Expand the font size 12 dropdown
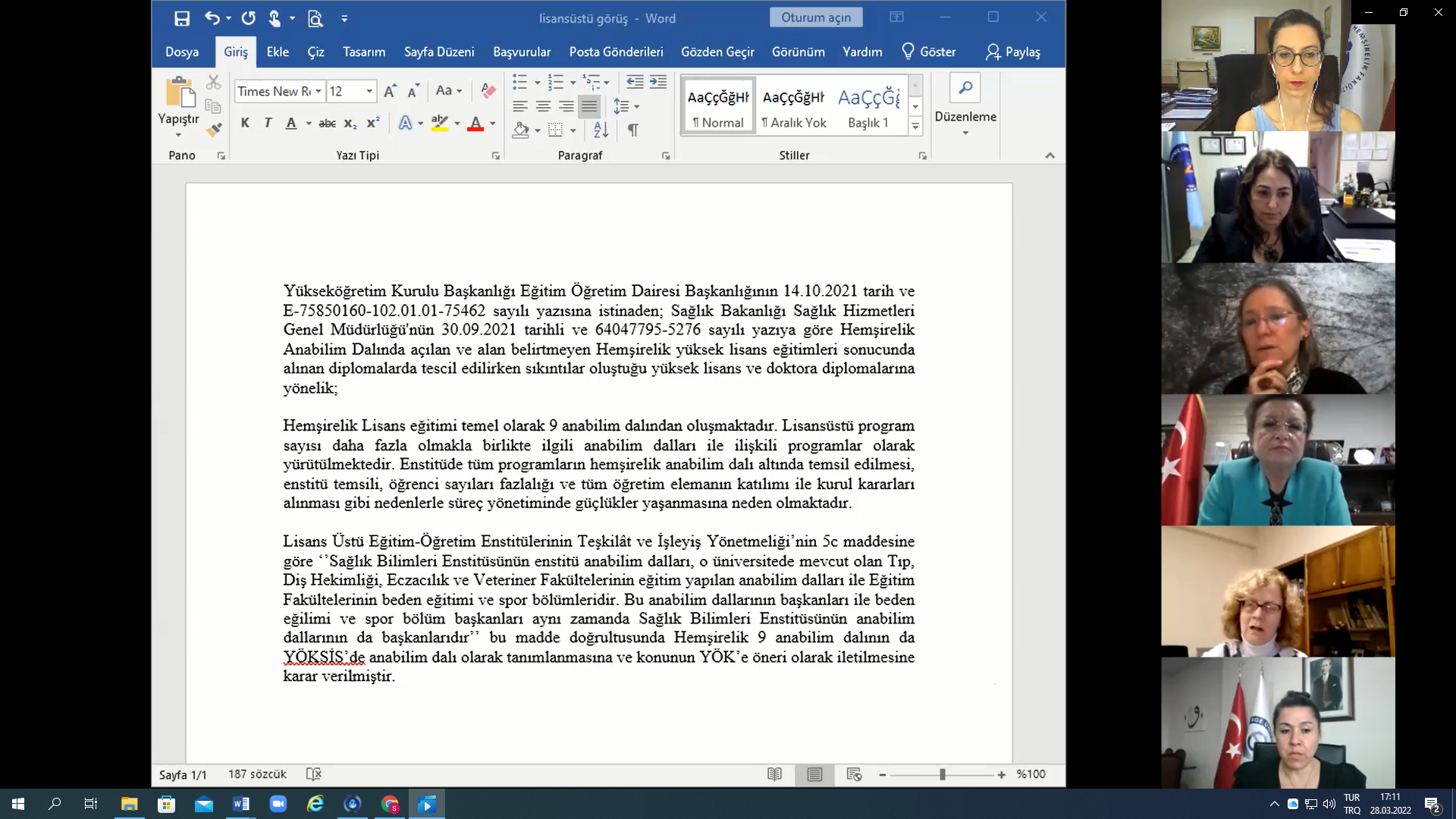1456x819 pixels. coord(369,91)
